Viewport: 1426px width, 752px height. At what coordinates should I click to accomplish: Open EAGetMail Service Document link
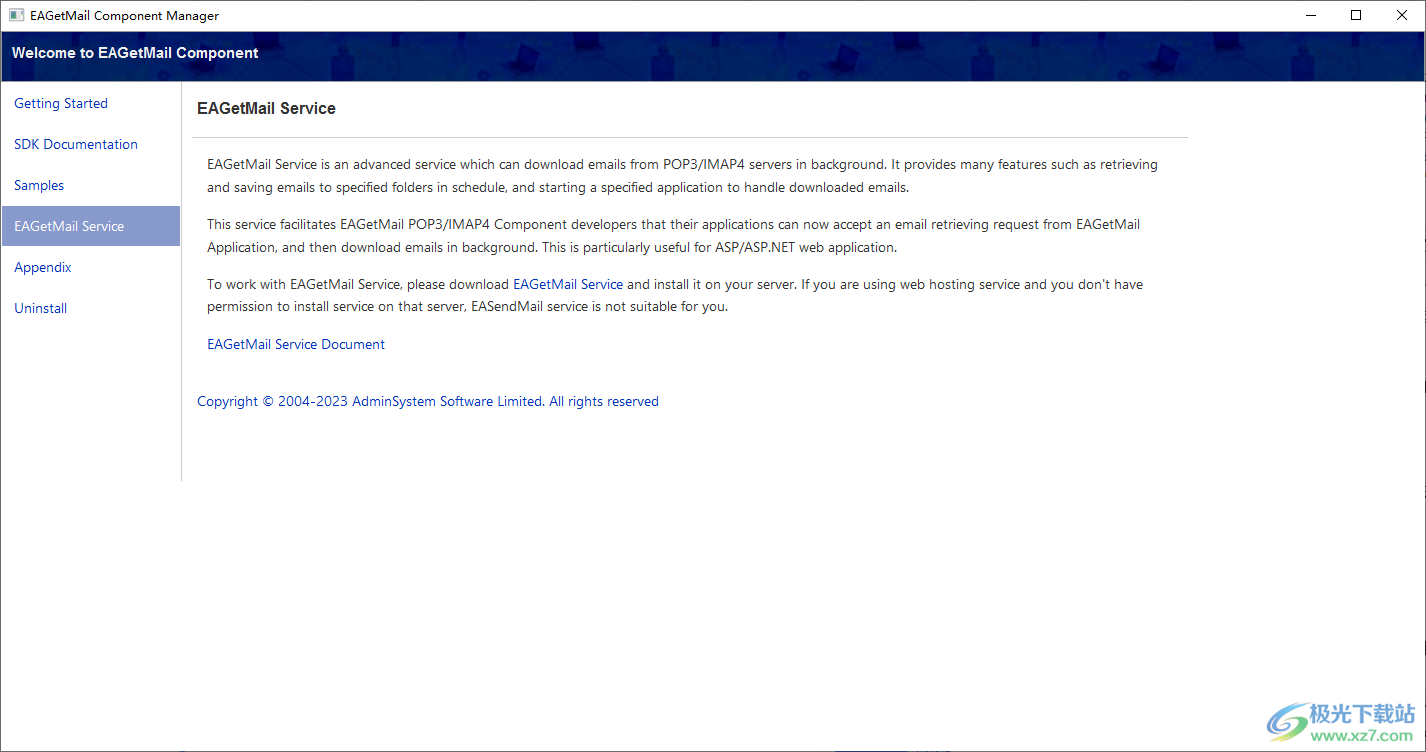click(296, 344)
